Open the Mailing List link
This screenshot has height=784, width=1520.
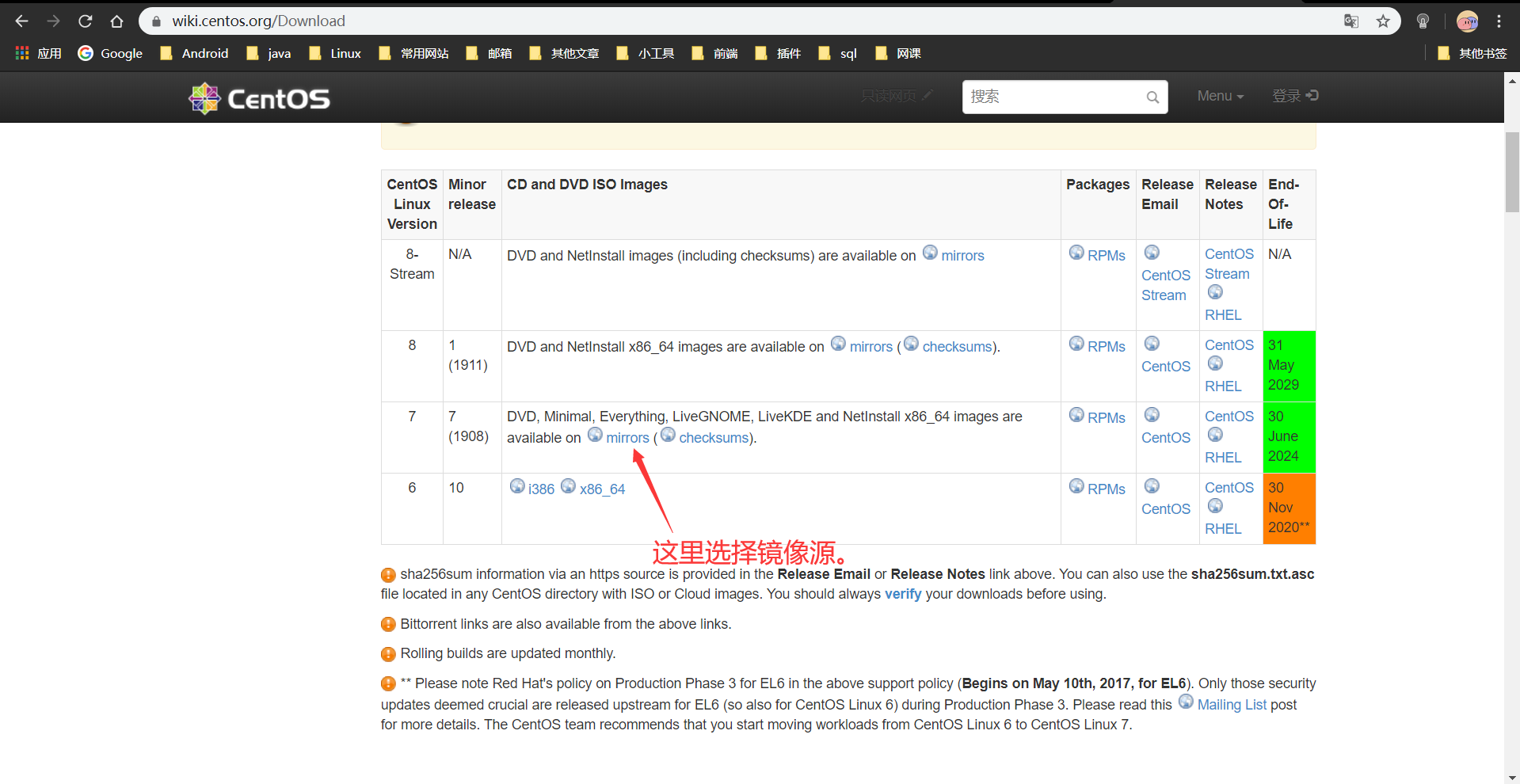(1232, 705)
